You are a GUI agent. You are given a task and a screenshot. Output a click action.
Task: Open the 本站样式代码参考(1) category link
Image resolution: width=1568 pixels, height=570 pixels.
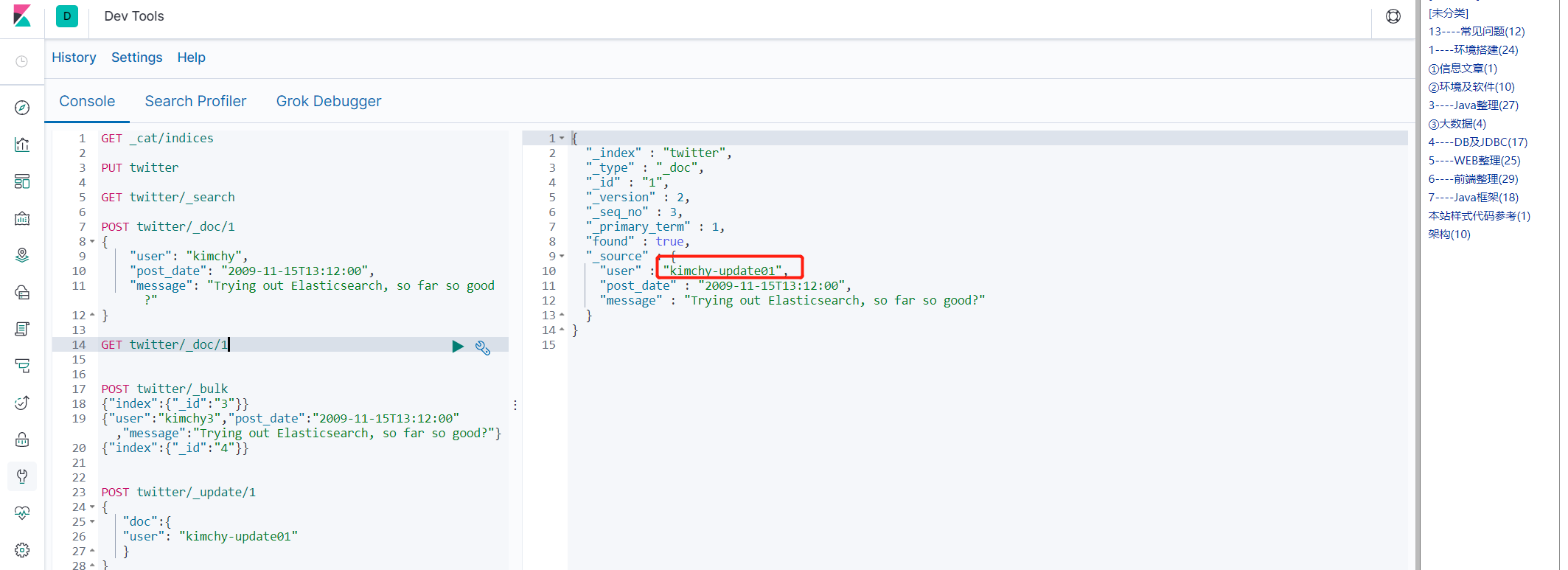[x=1480, y=216]
